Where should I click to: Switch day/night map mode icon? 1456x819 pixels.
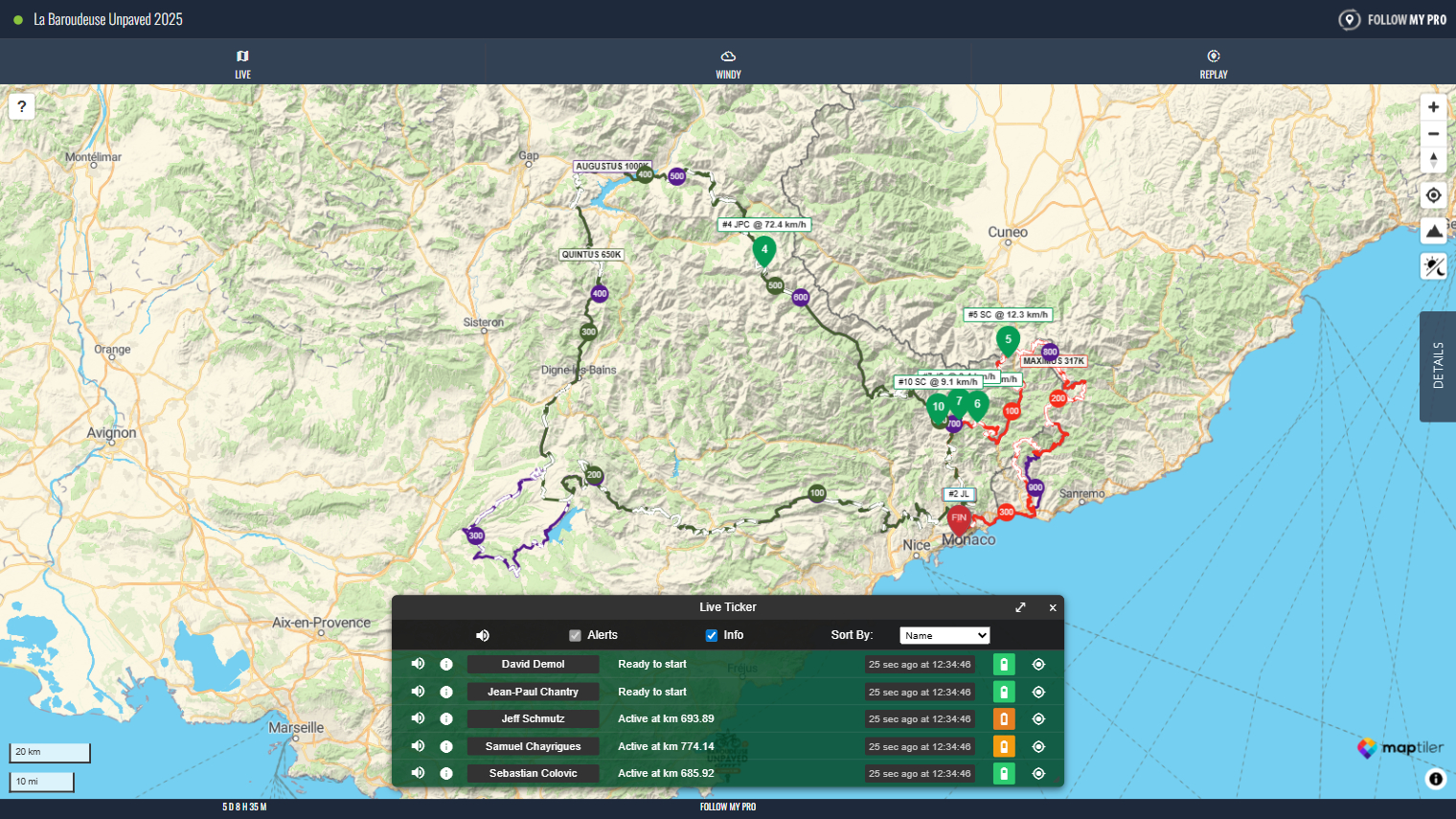1433,266
